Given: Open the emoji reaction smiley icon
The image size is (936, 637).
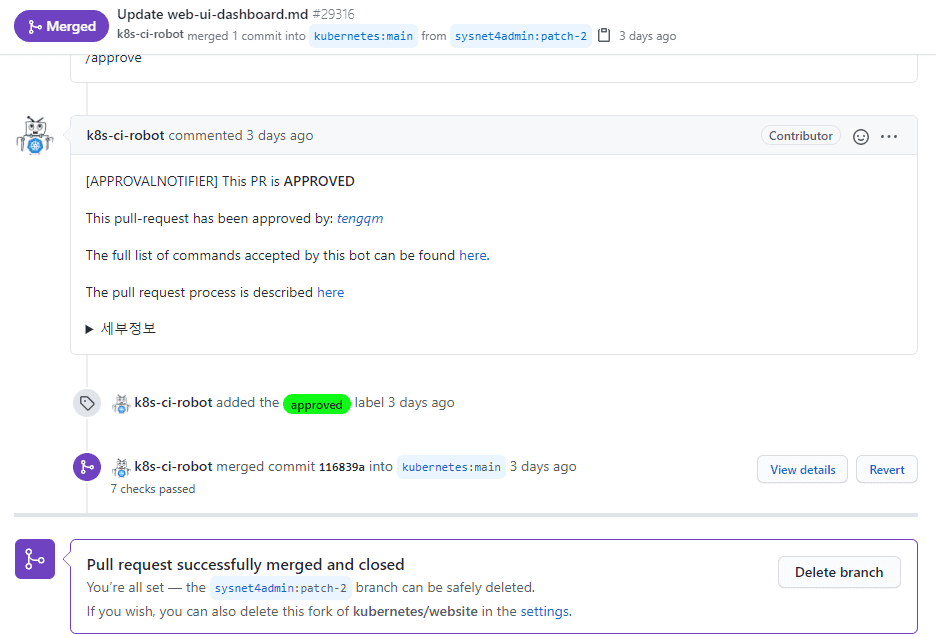Looking at the screenshot, I should click(861, 137).
